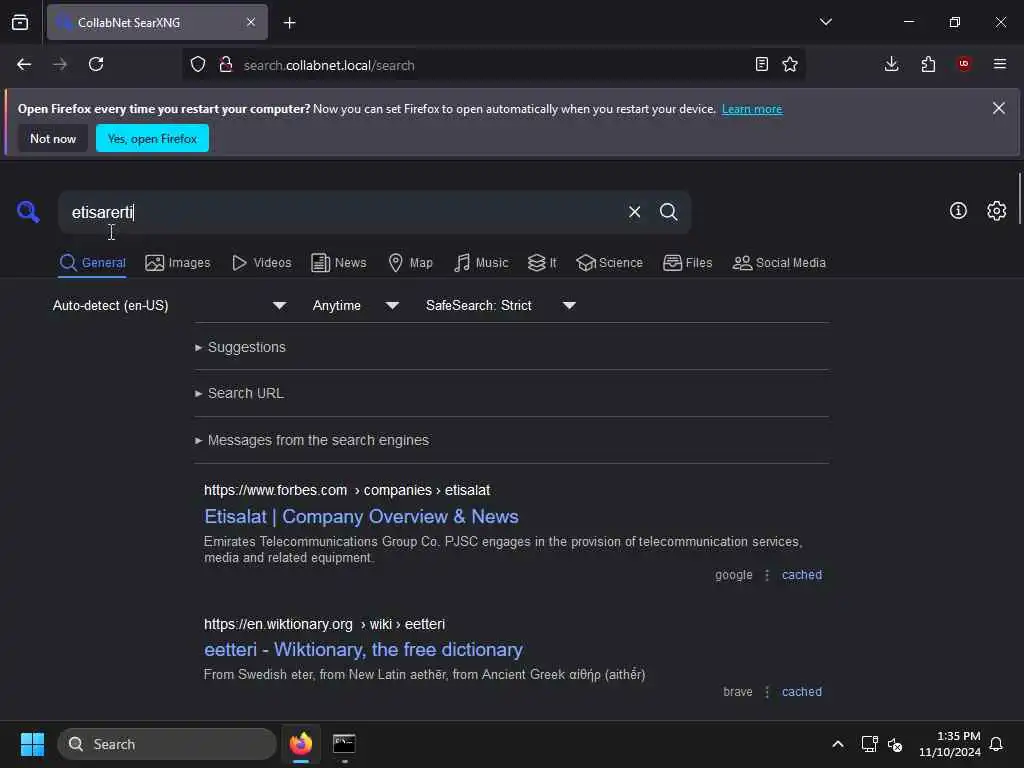Image resolution: width=1024 pixels, height=768 pixels.
Task: Switch to News category
Action: [x=339, y=263]
